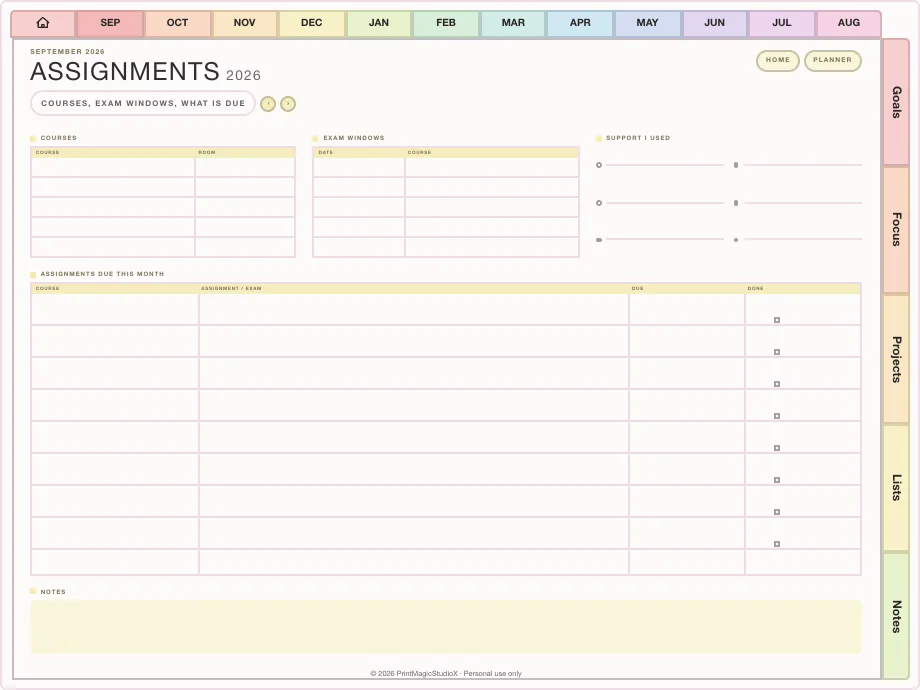This screenshot has width=920, height=690.
Task: Switch to the NOV month tab
Action: coord(244,23)
